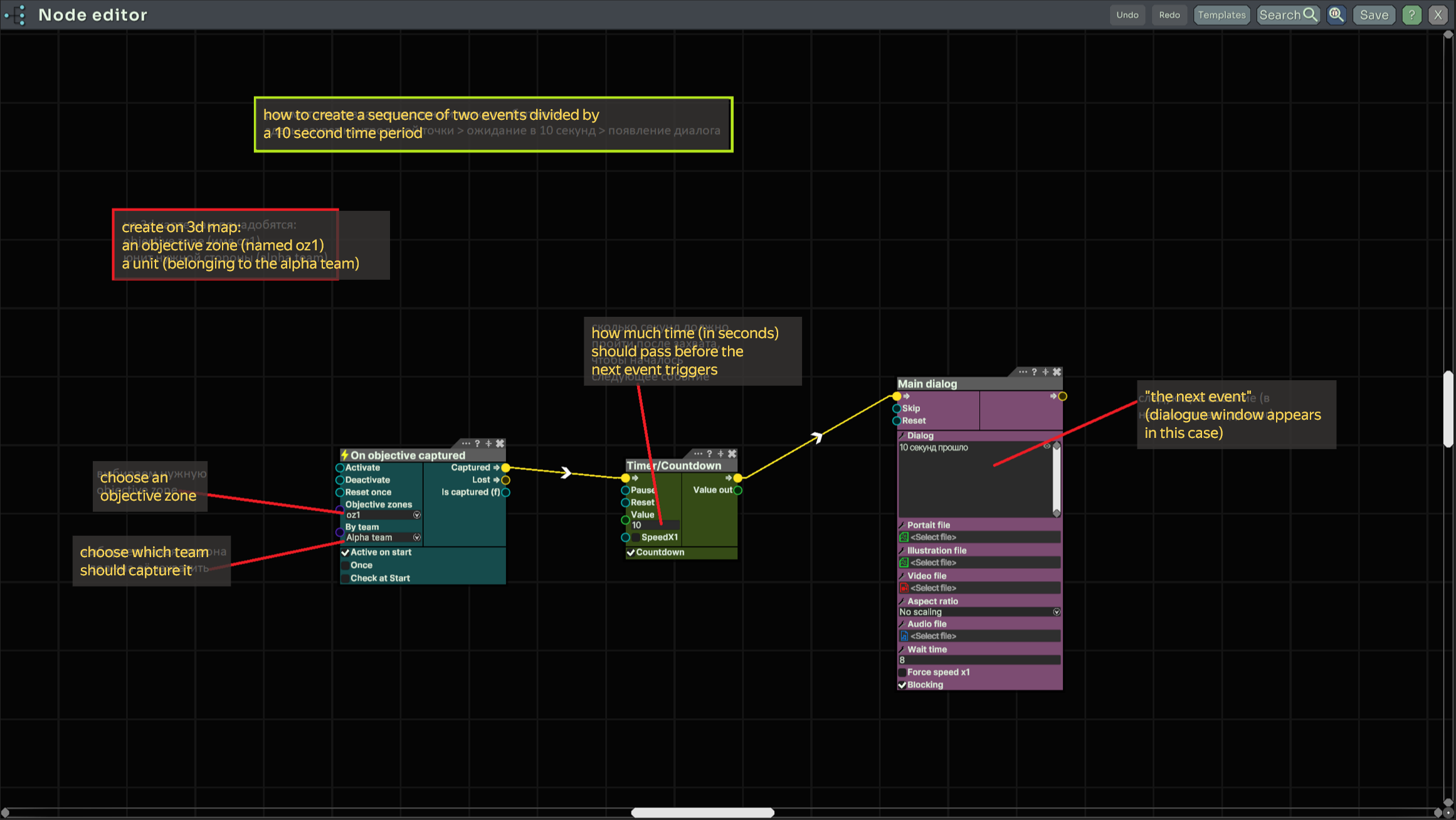
Task: Click the Undo button
Action: [x=1127, y=14]
